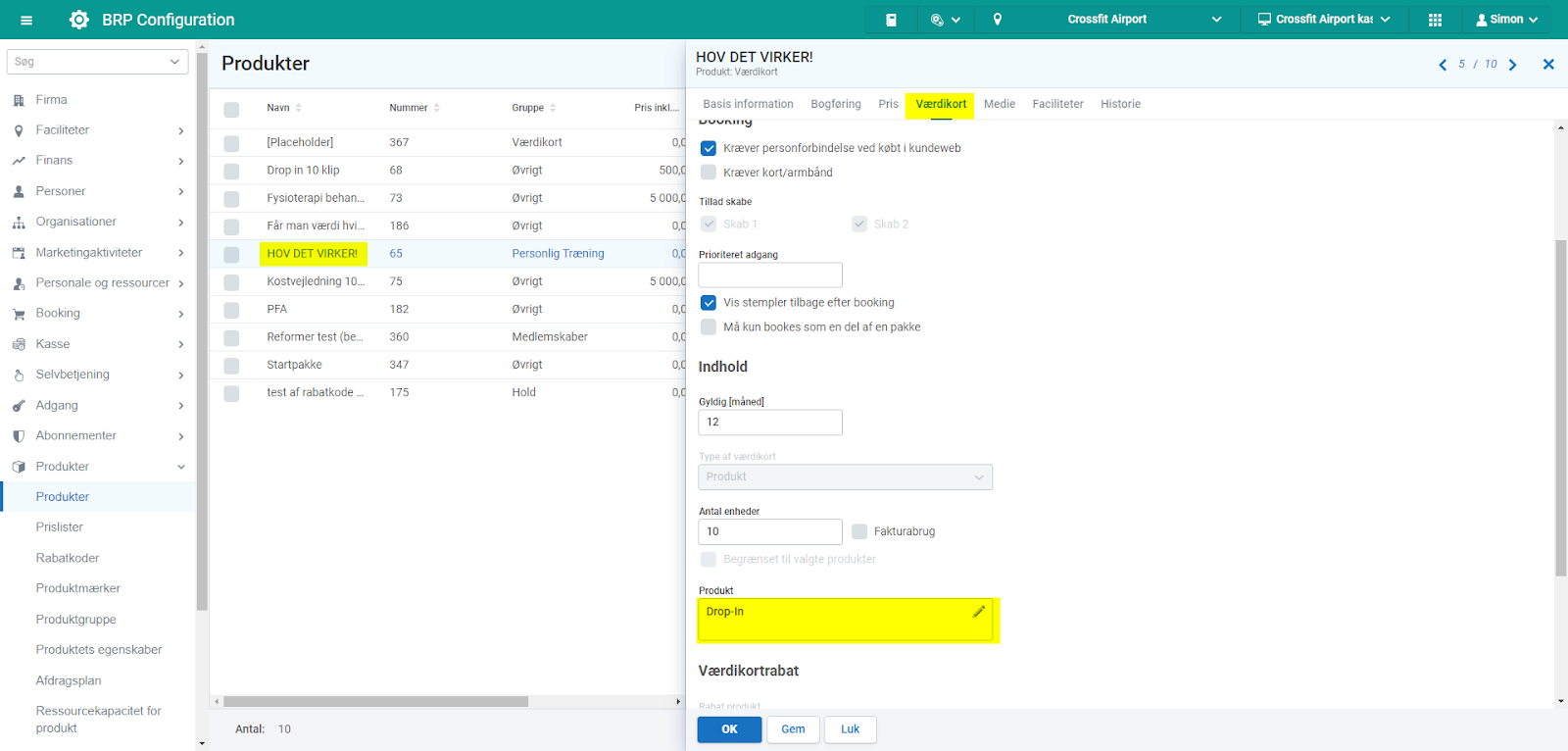Click the location pin icon in header
The image size is (1568, 751).
998,20
